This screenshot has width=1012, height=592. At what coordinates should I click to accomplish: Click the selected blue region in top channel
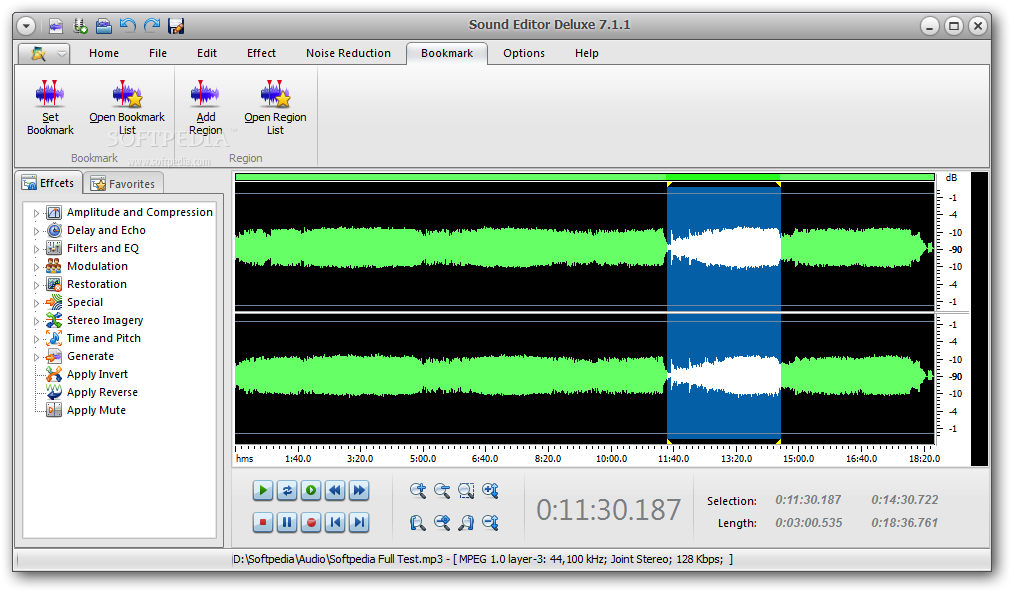[x=724, y=248]
